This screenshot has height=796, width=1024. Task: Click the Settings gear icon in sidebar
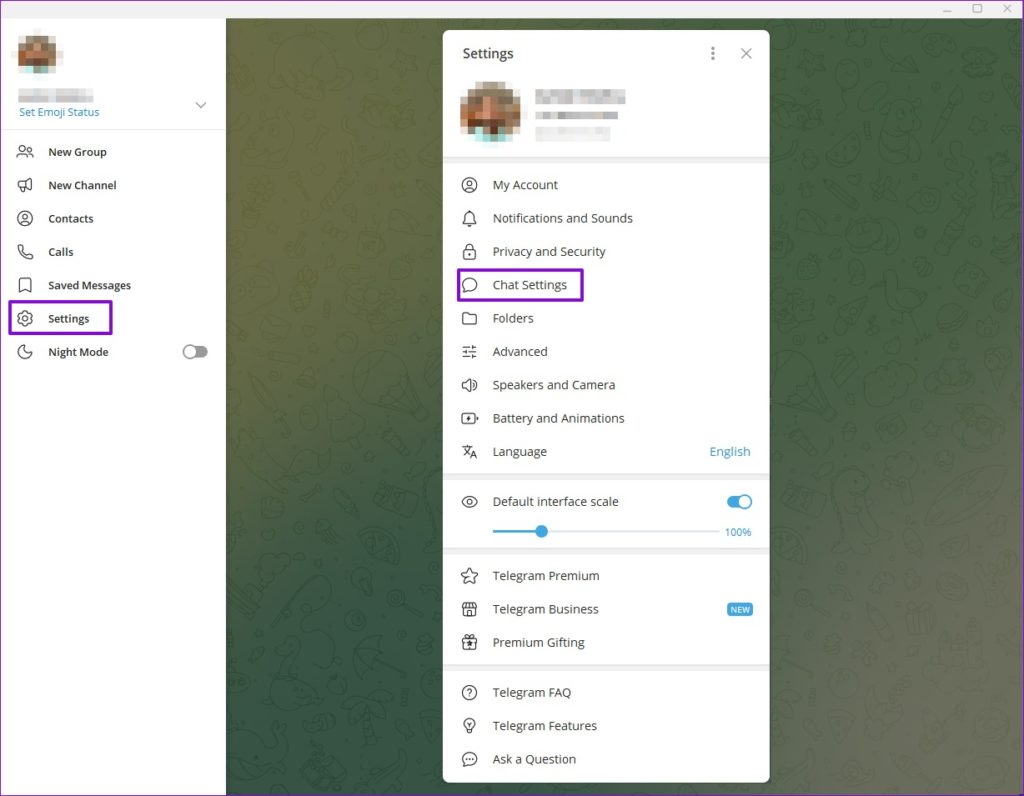pos(25,318)
